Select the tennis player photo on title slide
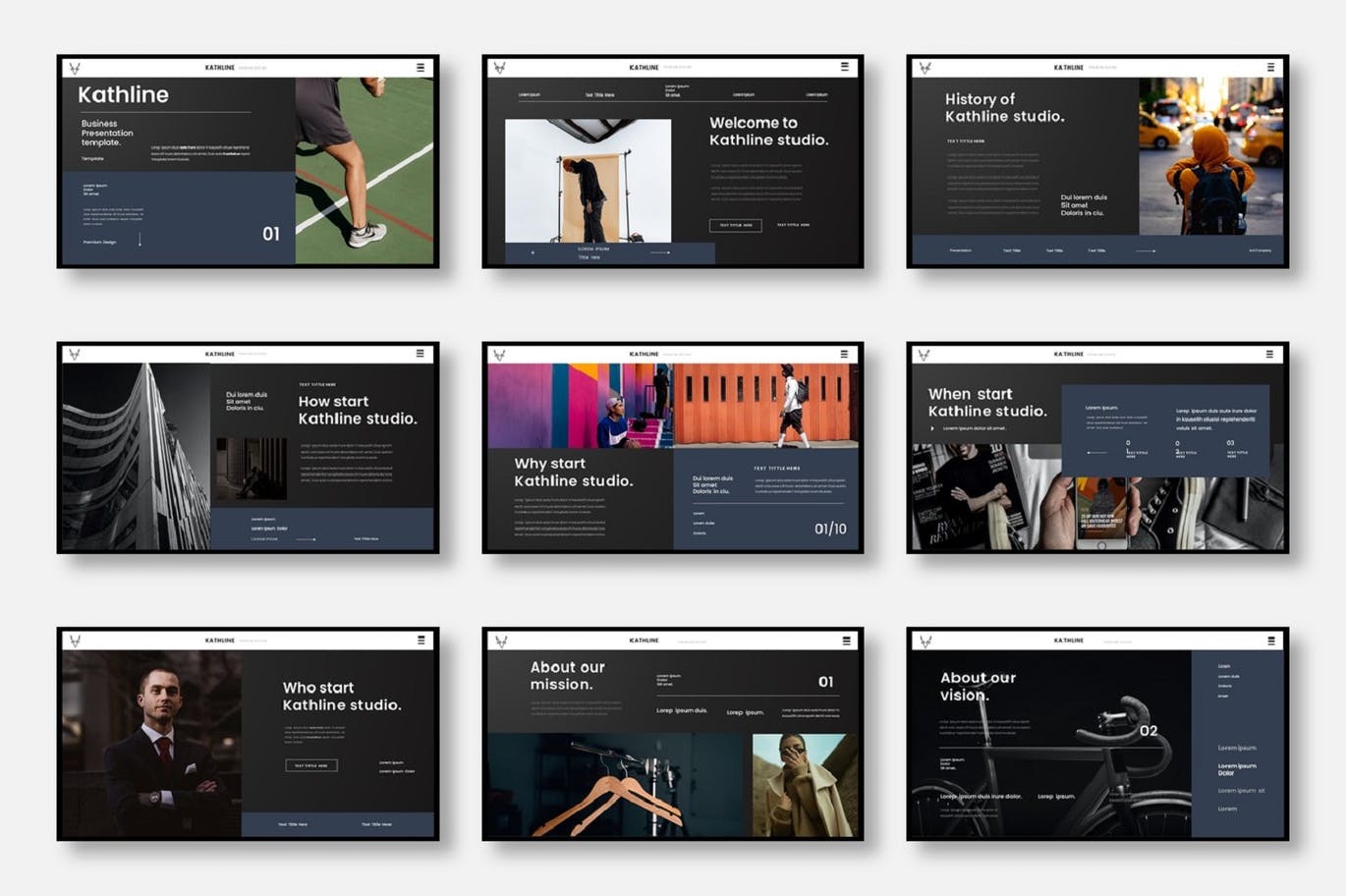The image size is (1346, 896). click(365, 171)
